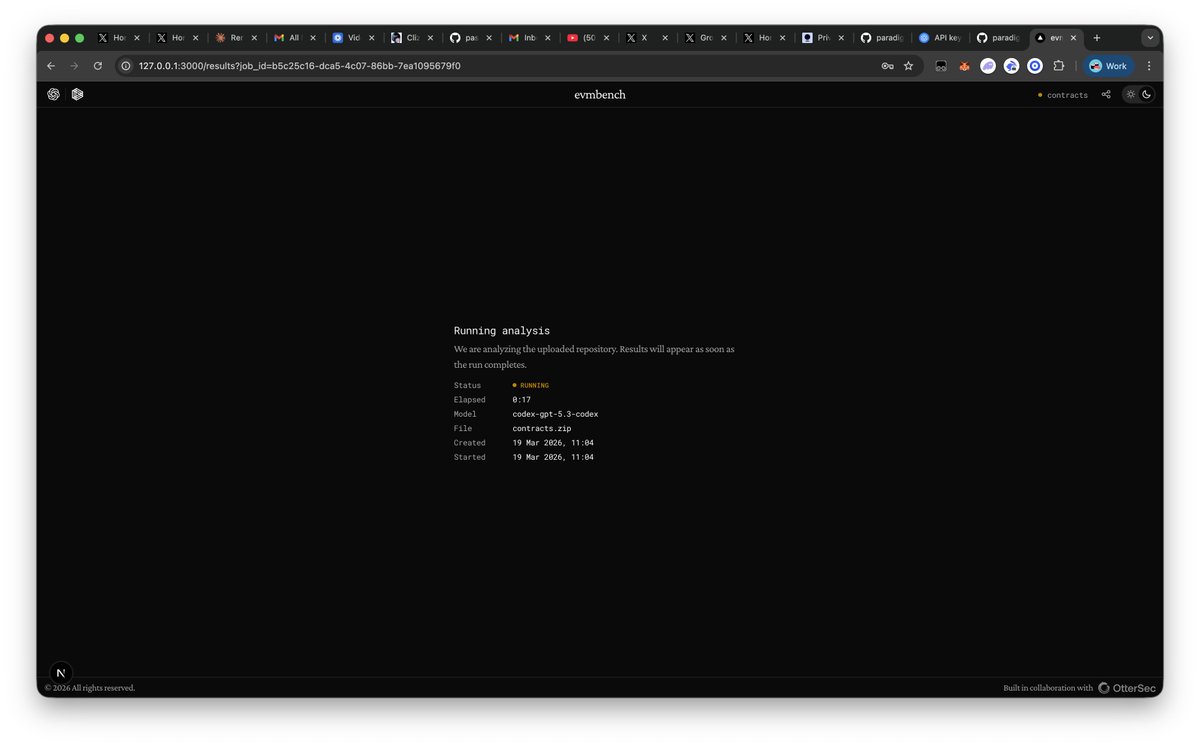Open Chrome's three-dot menu
1200x746 pixels.
[1148, 66]
